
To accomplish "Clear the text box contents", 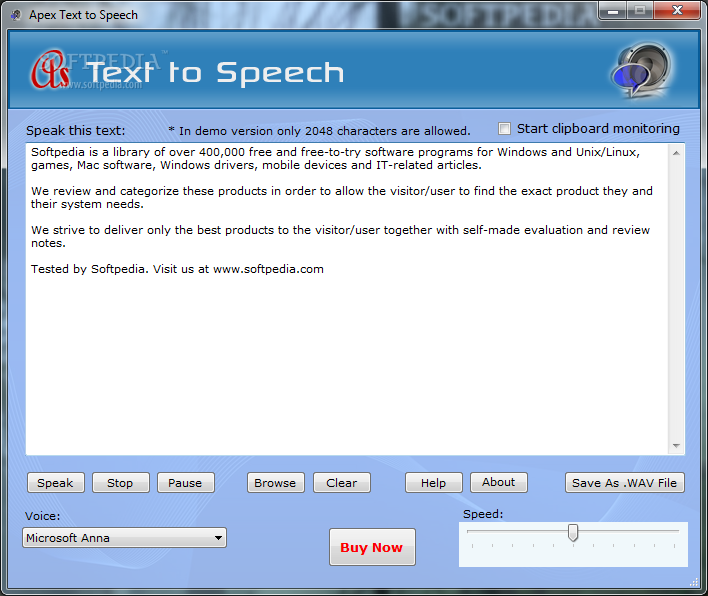I will [342, 483].
